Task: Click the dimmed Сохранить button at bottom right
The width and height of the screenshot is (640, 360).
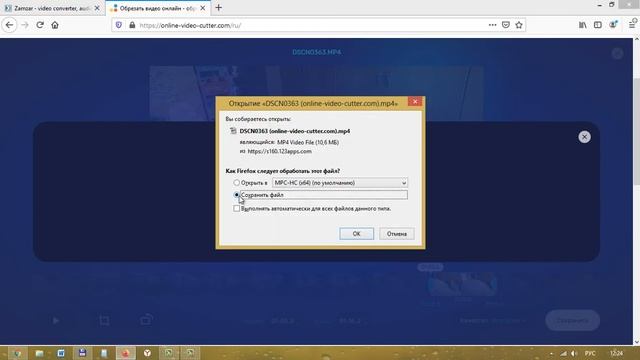Action: coord(572,320)
